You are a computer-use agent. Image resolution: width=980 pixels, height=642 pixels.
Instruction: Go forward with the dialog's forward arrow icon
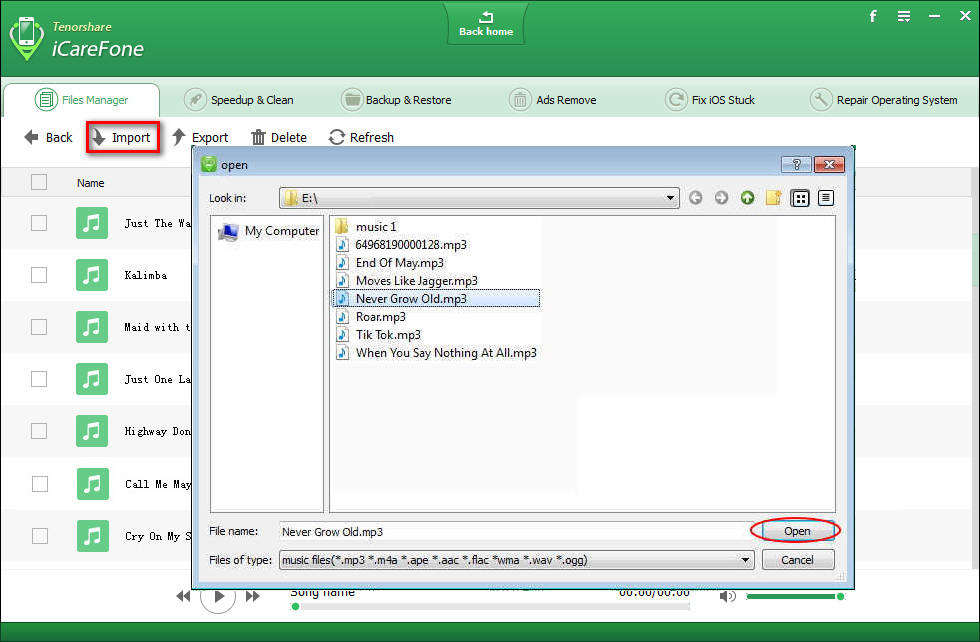click(721, 198)
